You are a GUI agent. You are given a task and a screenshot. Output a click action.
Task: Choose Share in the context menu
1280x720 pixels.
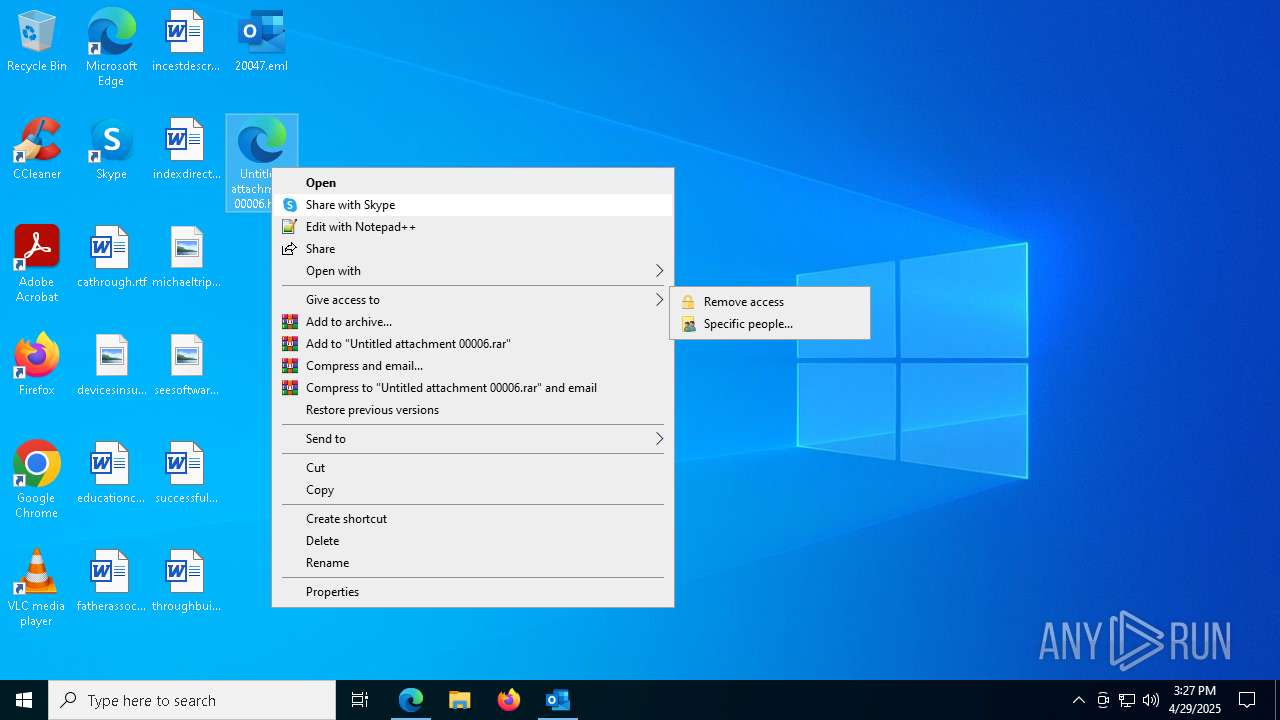473,249
